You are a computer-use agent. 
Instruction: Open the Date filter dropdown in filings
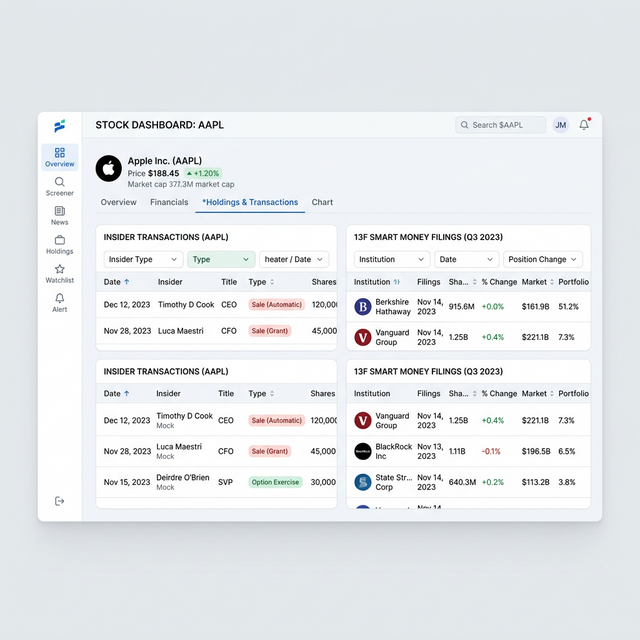[x=467, y=259]
